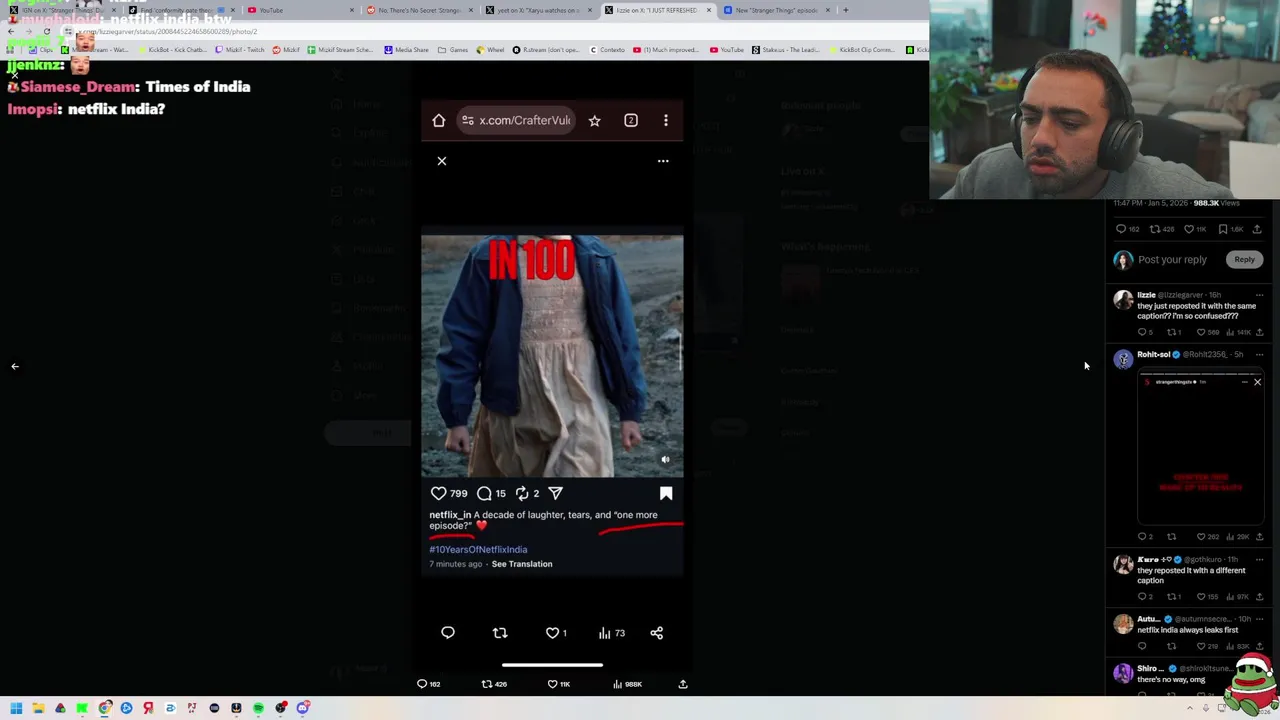Open the Contexto bookmark
The image size is (1280, 720).
(607, 50)
